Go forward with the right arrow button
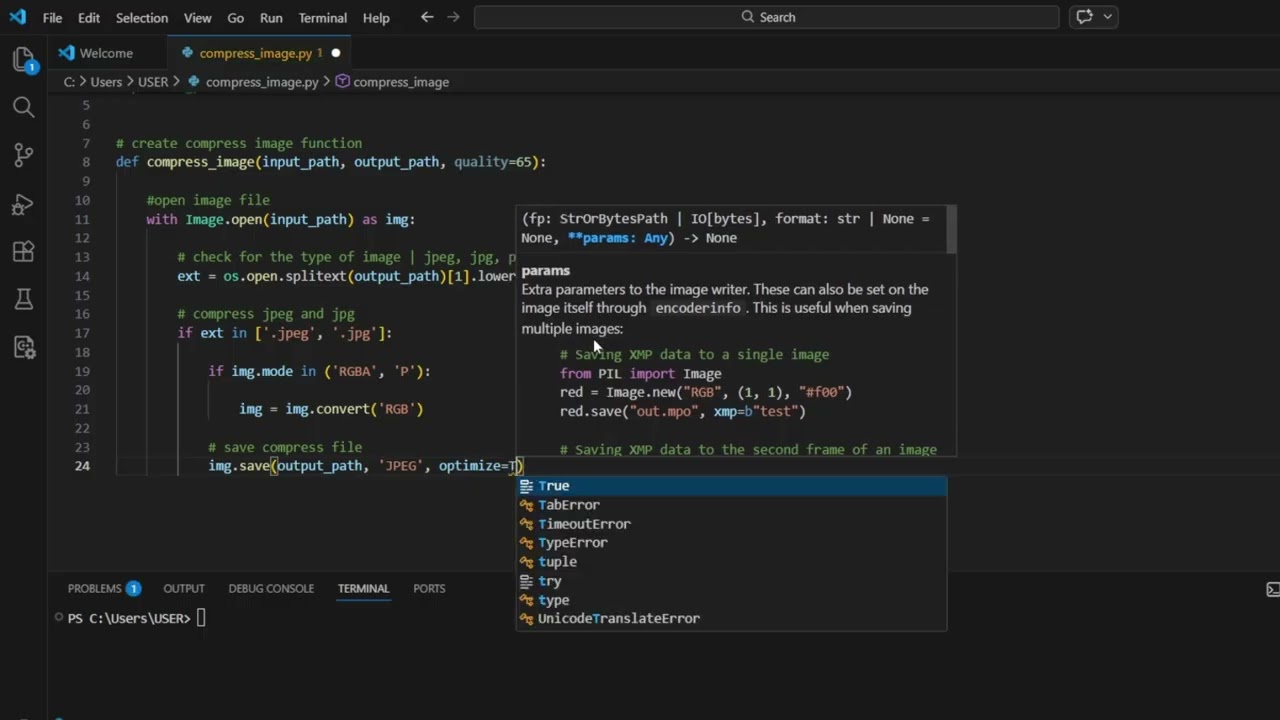 pos(453,17)
